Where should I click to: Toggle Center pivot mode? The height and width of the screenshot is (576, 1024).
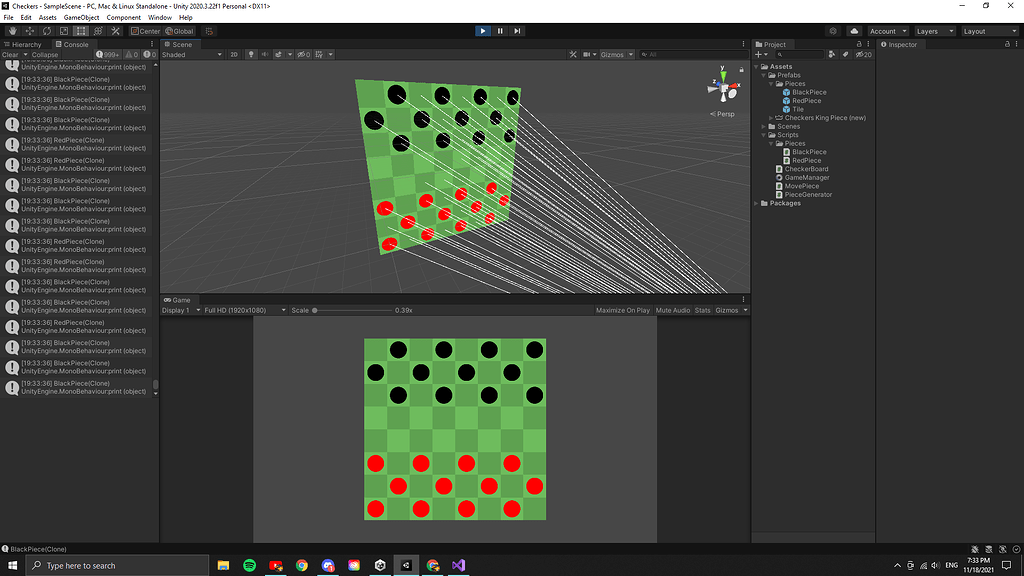[x=148, y=31]
